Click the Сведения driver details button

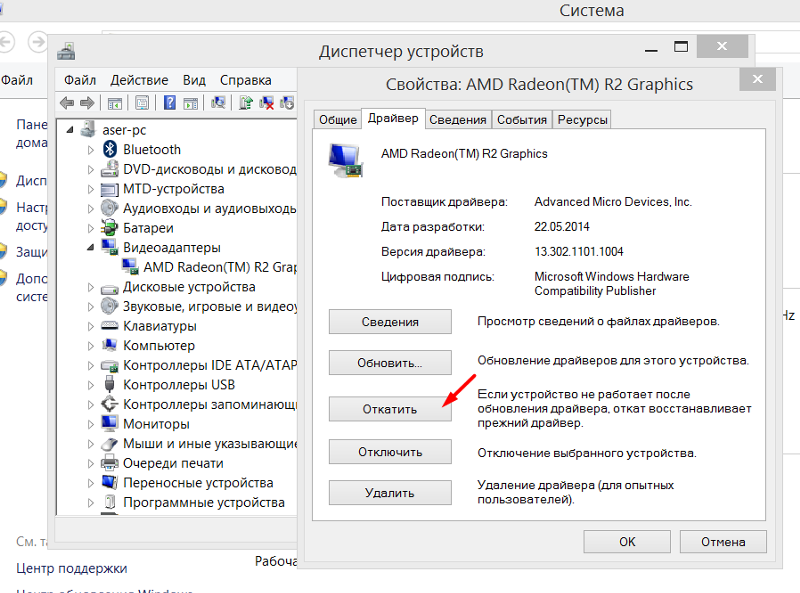390,322
